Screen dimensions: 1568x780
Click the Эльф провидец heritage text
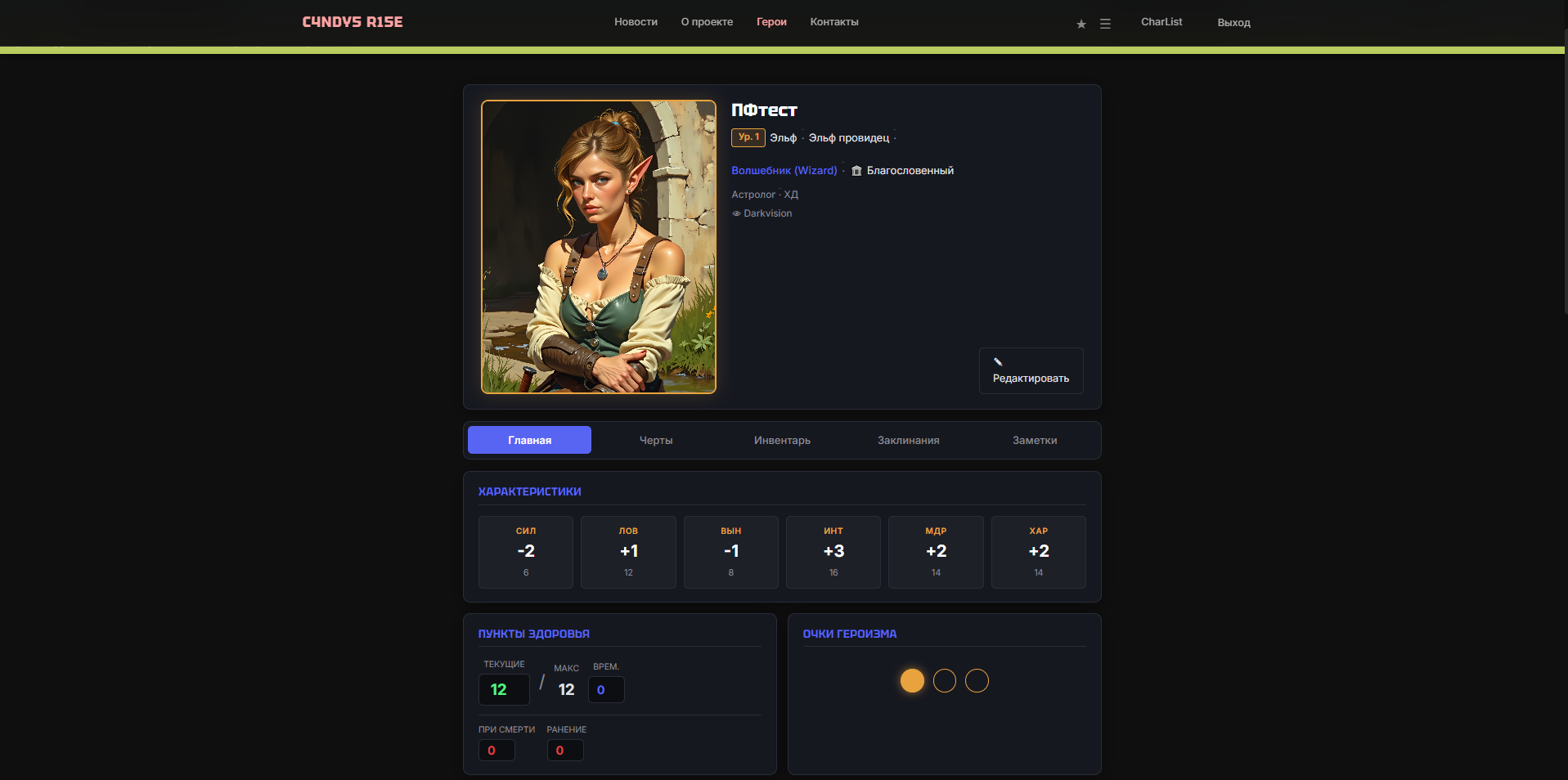pos(849,138)
